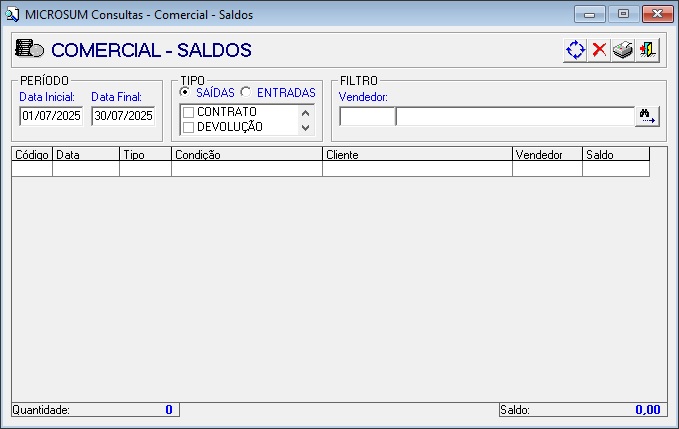Minimize the Consultas window
The width and height of the screenshot is (679, 429).
(589, 14)
